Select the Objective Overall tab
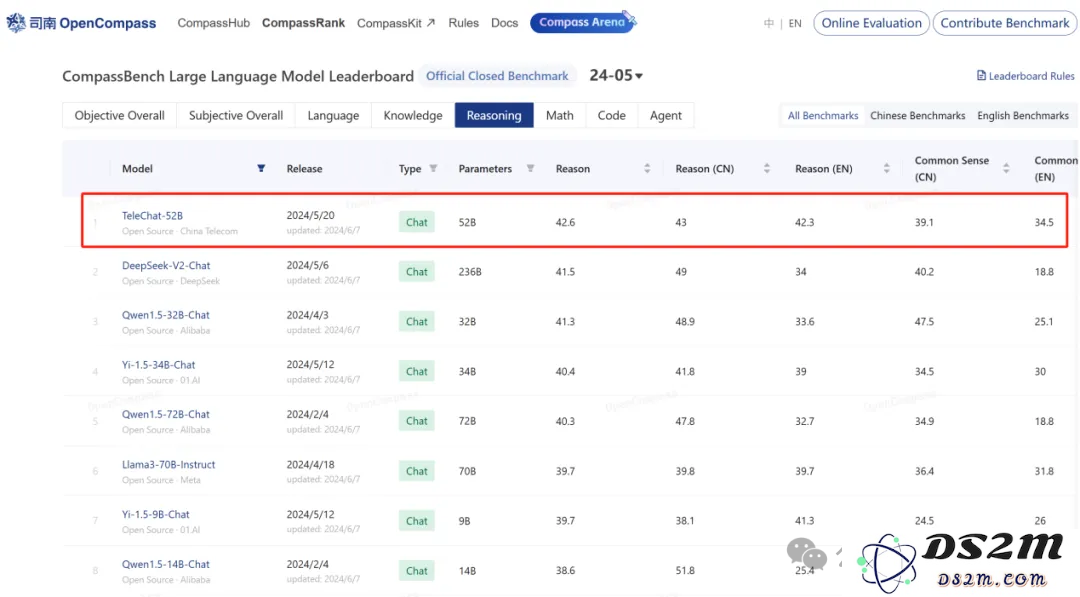This screenshot has height=597, width=1080. pyautogui.click(x=119, y=115)
